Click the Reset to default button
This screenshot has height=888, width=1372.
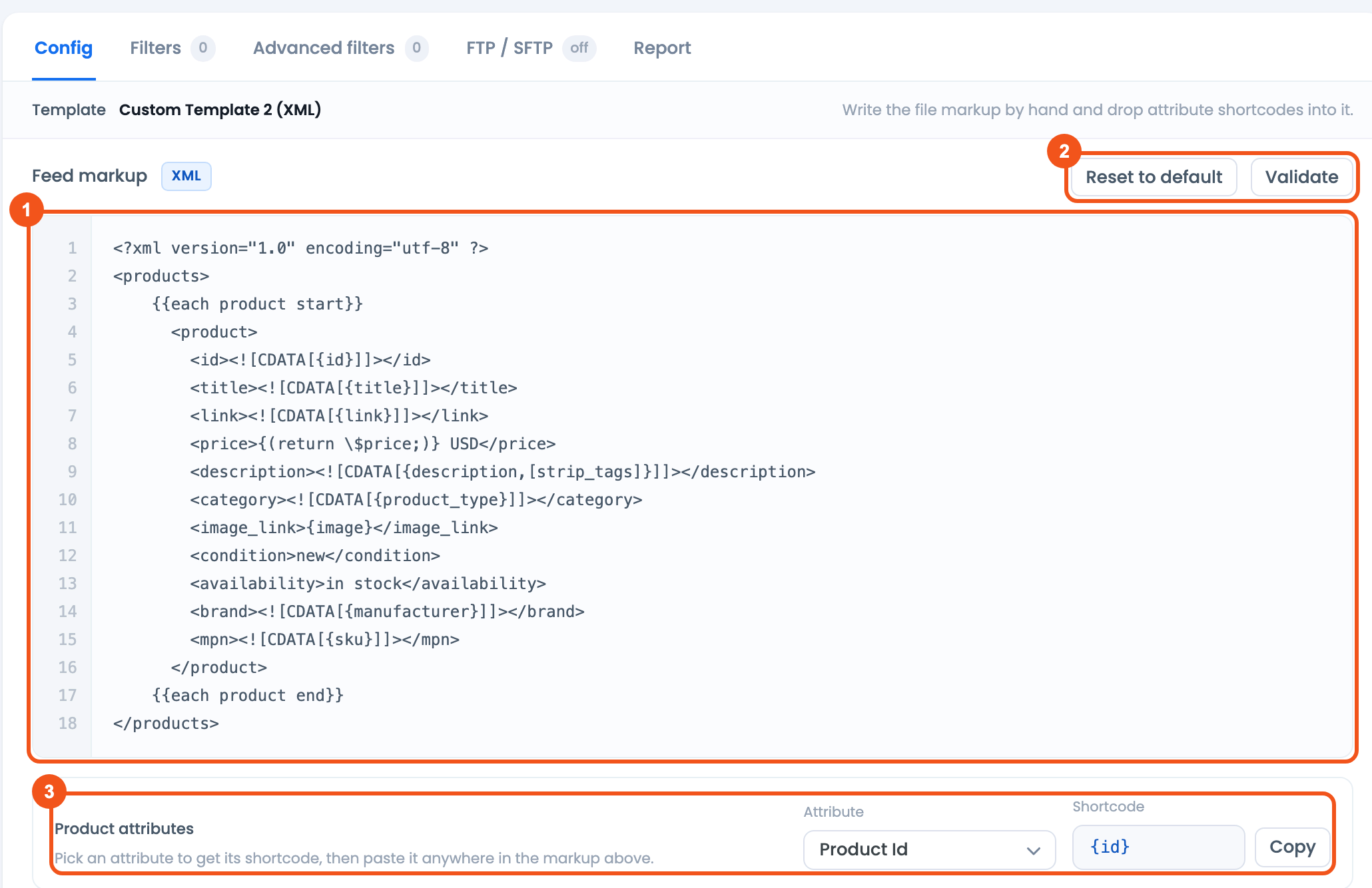click(1154, 177)
